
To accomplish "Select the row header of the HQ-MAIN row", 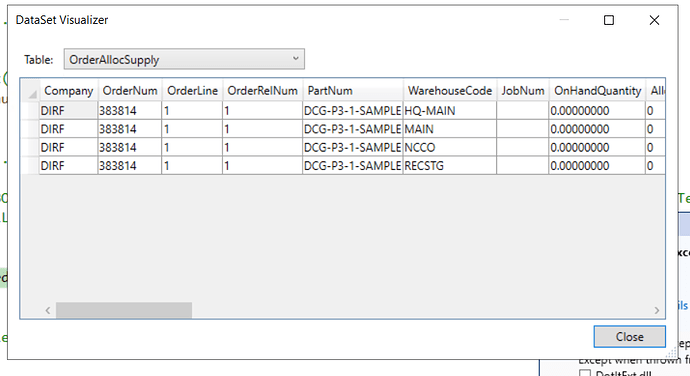I will 30,111.
